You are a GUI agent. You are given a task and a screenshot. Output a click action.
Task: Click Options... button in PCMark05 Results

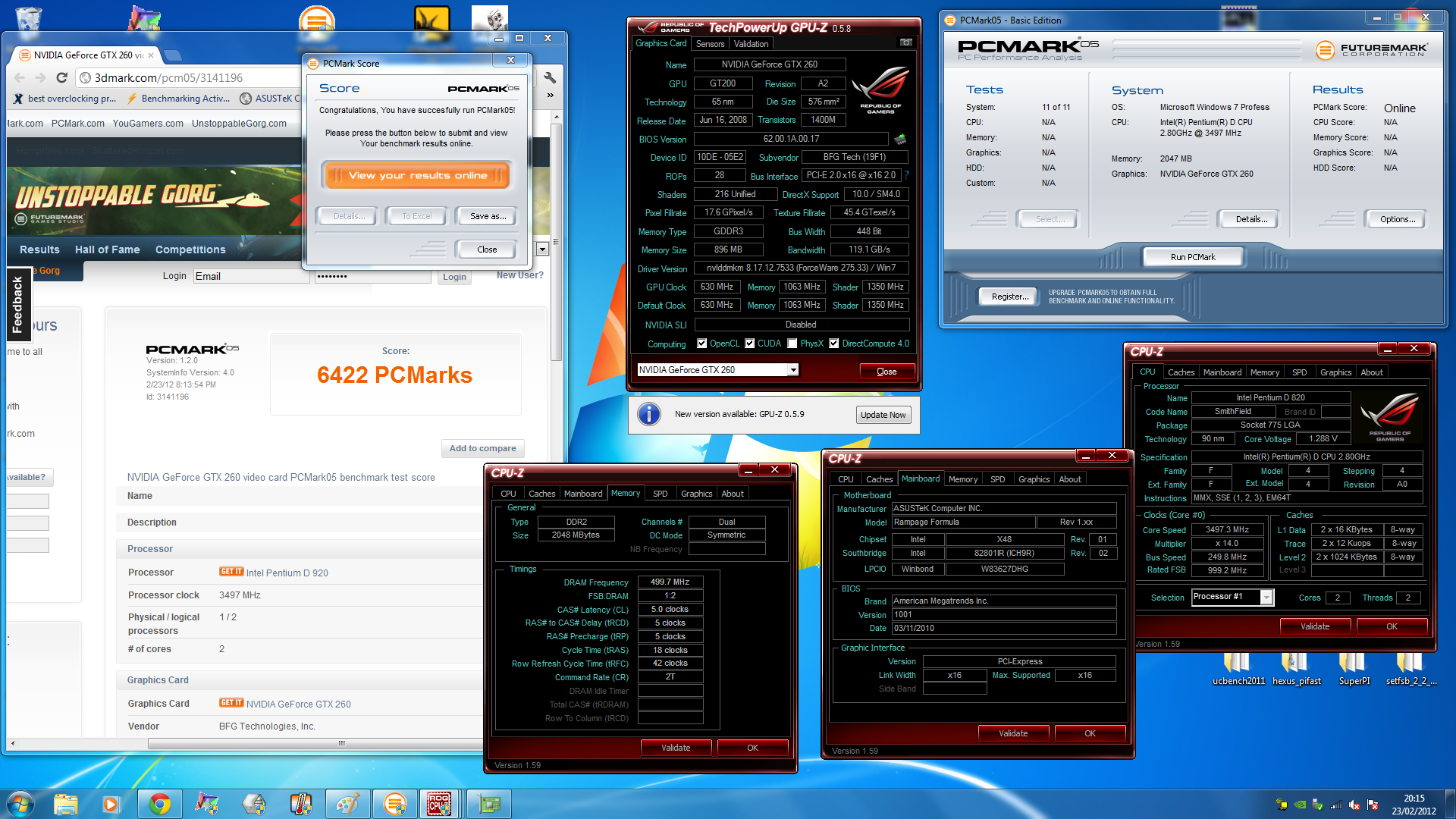[1397, 219]
